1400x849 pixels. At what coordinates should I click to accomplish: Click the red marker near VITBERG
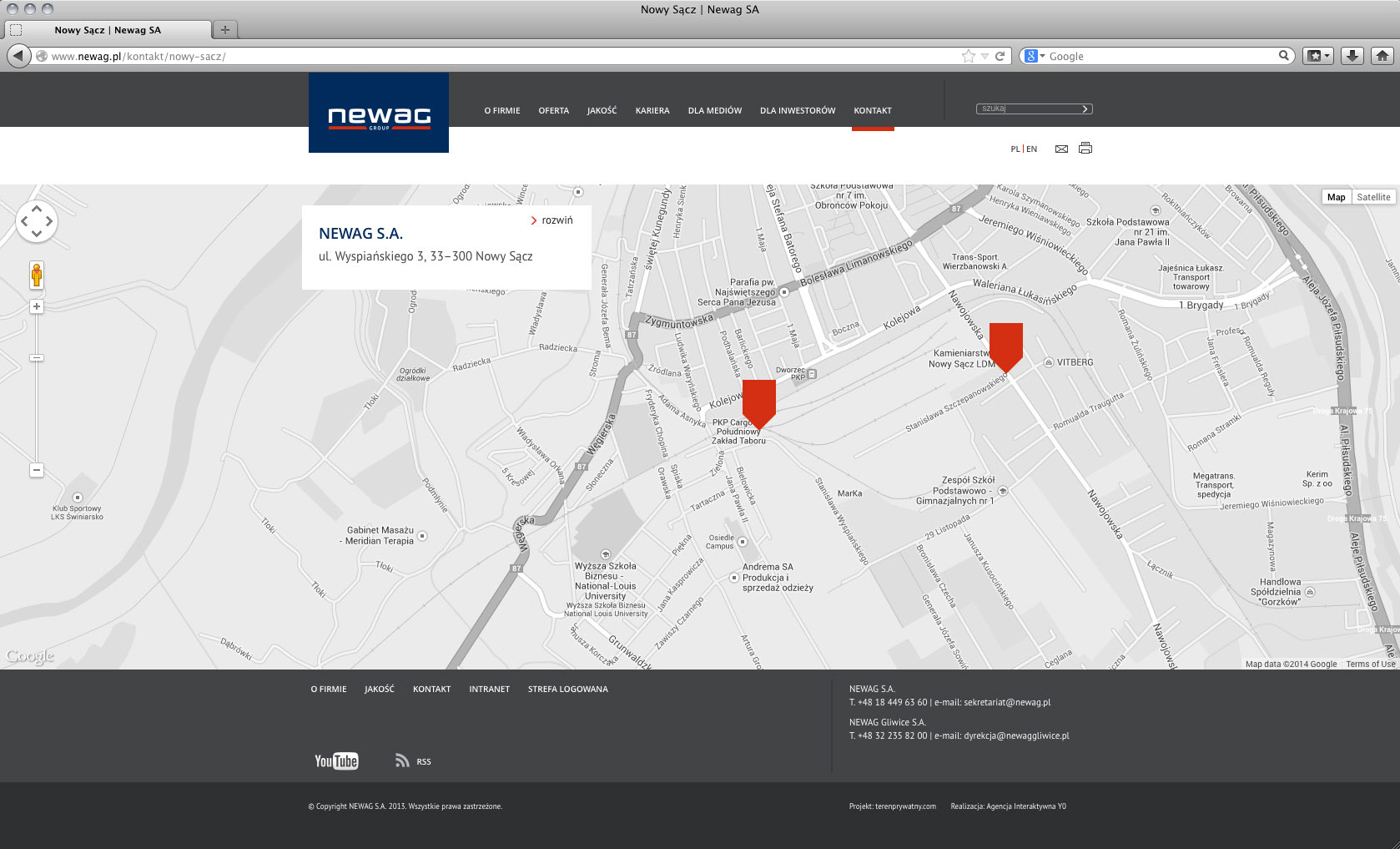pos(1006,348)
